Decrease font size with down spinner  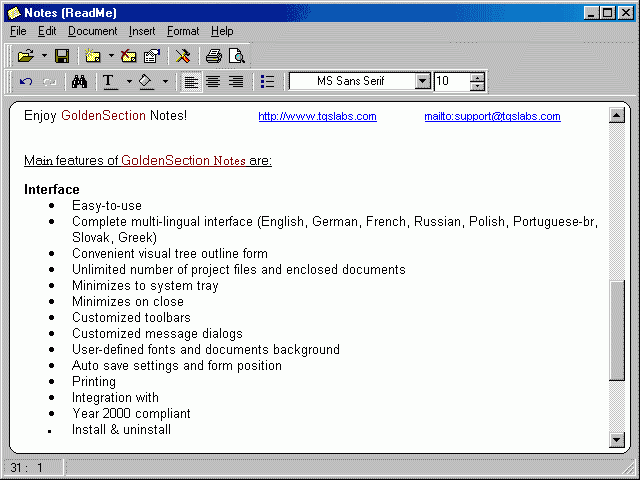[477, 86]
